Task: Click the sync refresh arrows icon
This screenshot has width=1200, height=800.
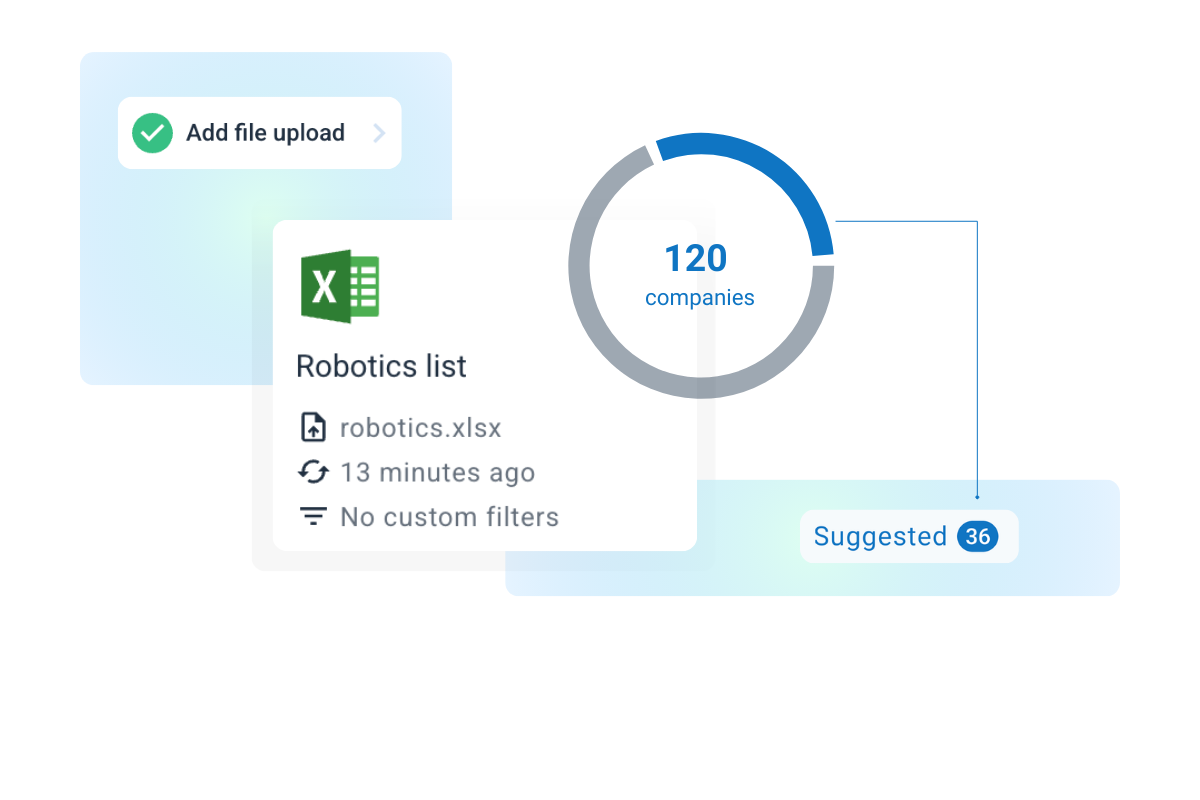Action: coord(314,472)
